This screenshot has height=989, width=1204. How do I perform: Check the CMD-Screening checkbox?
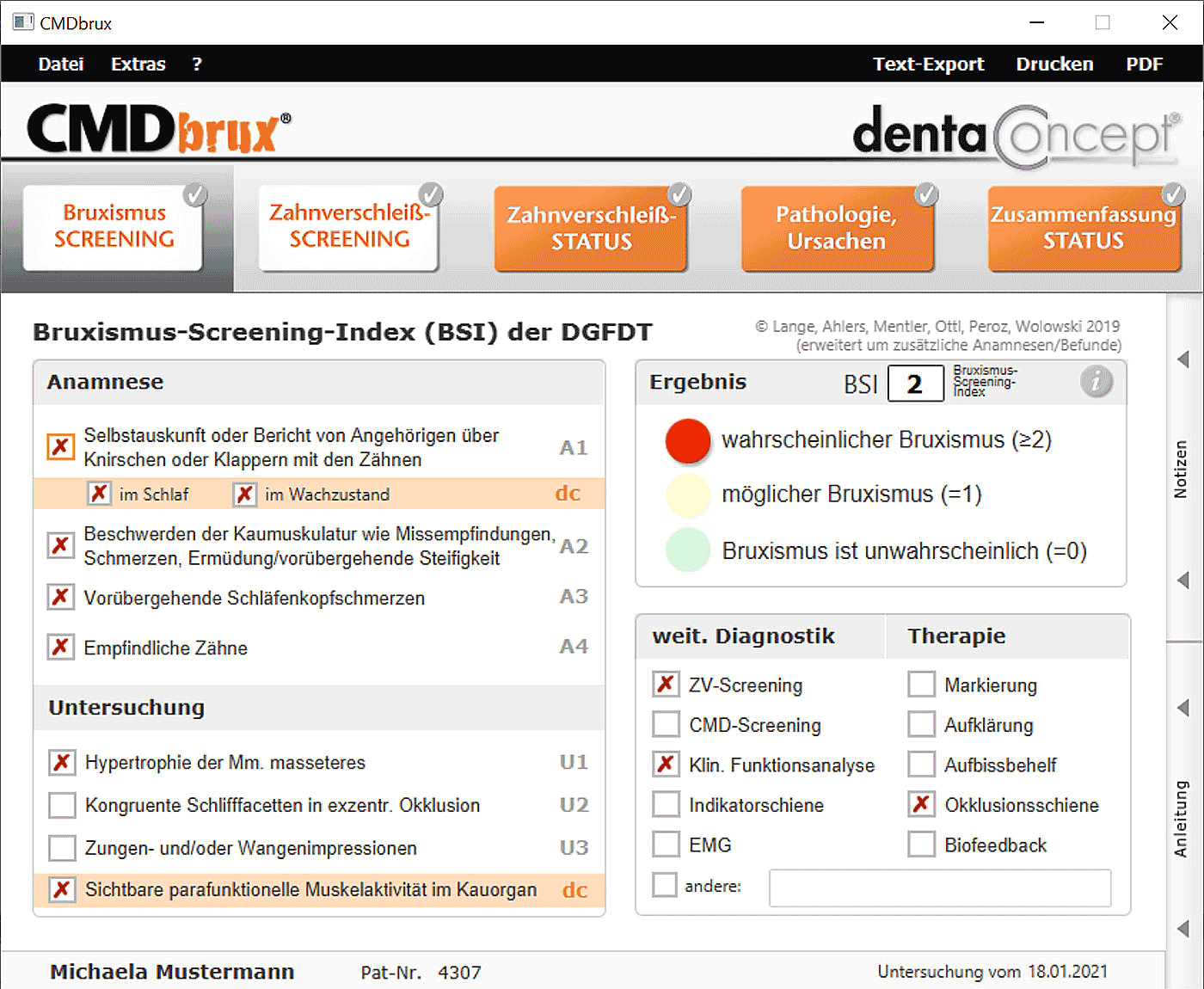(666, 724)
